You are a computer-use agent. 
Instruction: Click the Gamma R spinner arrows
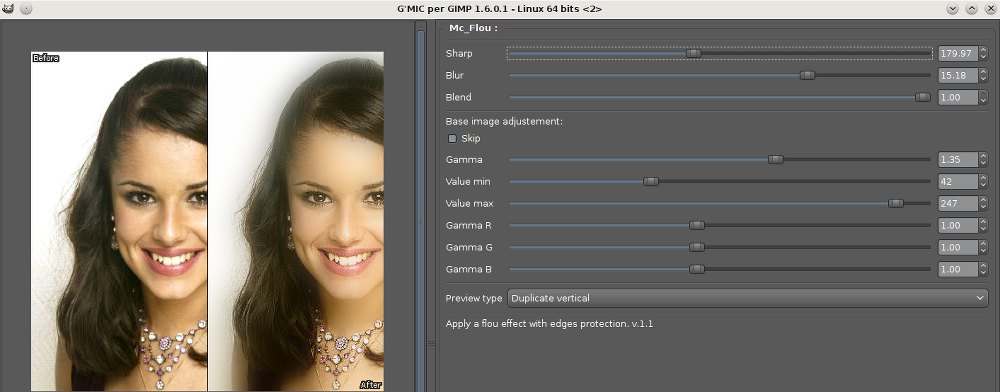tap(983, 225)
